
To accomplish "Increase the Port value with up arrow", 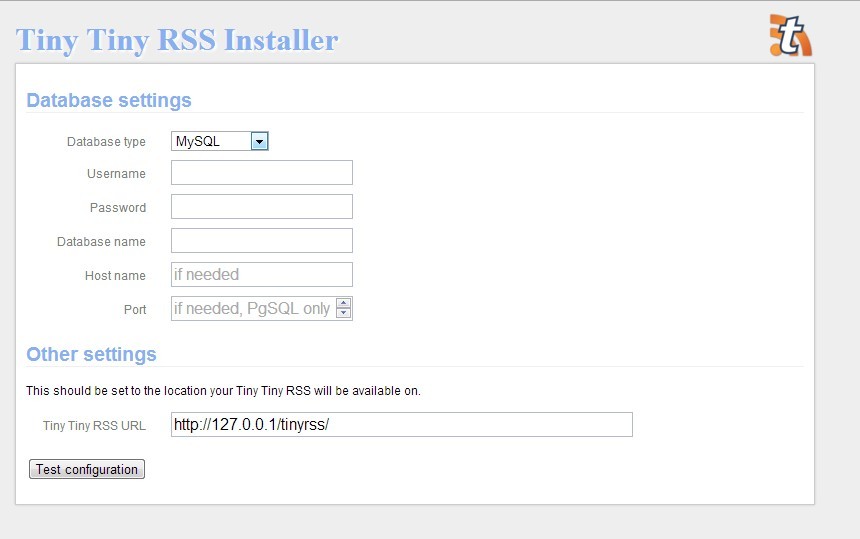I will pyautogui.click(x=343, y=303).
